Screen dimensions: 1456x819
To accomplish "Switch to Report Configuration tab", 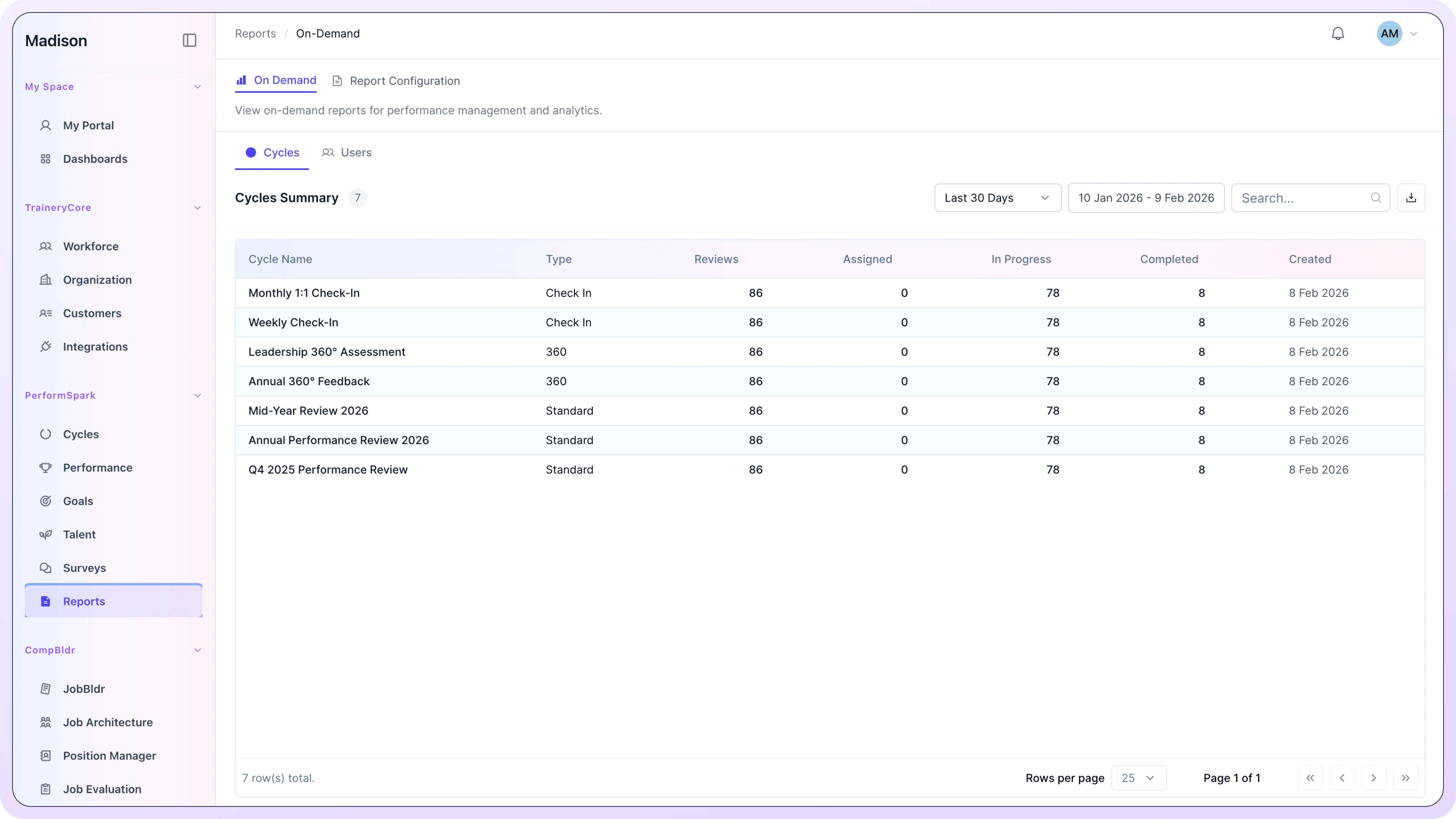I will tap(396, 81).
